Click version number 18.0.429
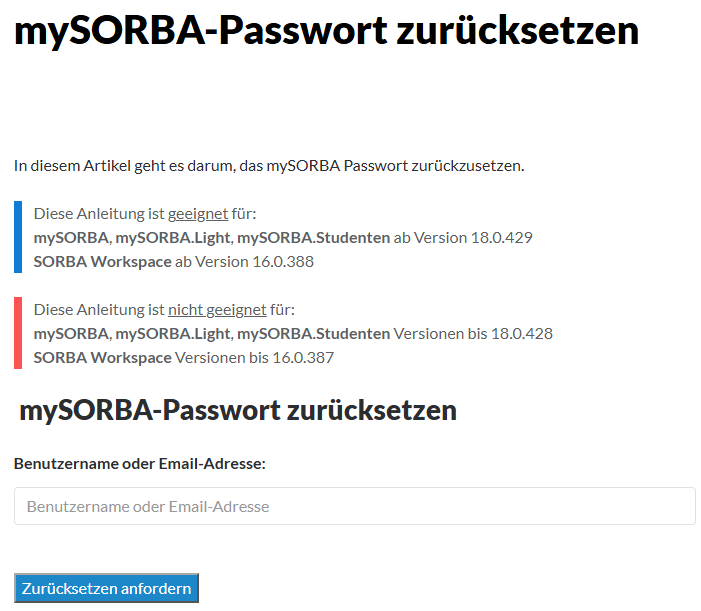701x611 pixels. click(502, 238)
